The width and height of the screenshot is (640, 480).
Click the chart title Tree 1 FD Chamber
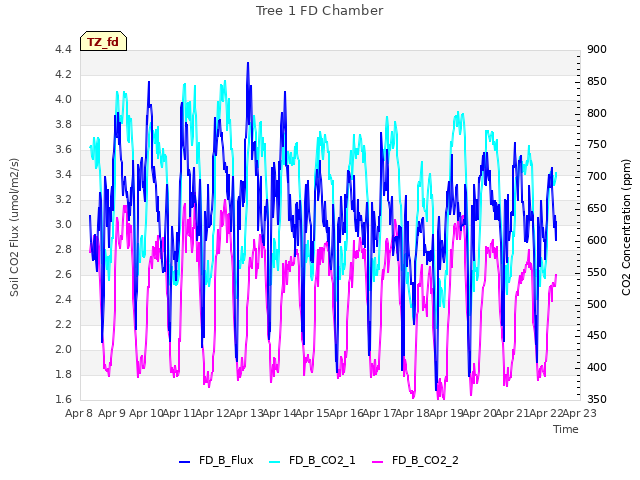[320, 11]
